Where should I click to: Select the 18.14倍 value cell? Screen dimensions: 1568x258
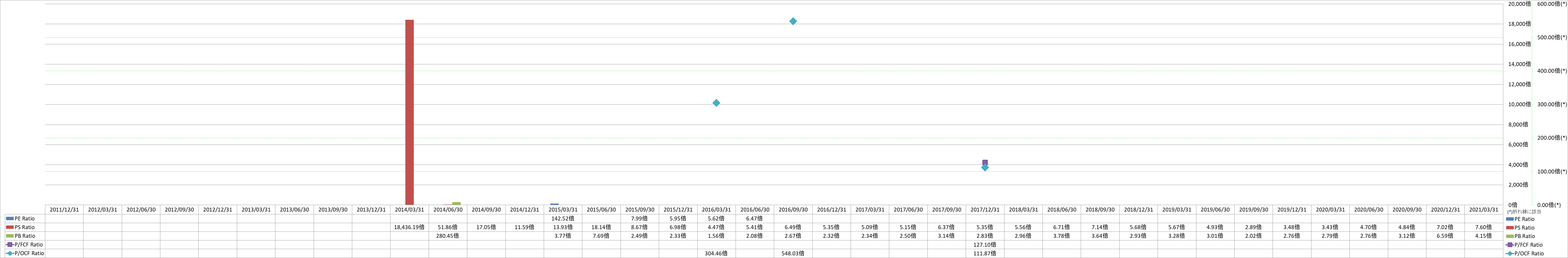point(601,227)
